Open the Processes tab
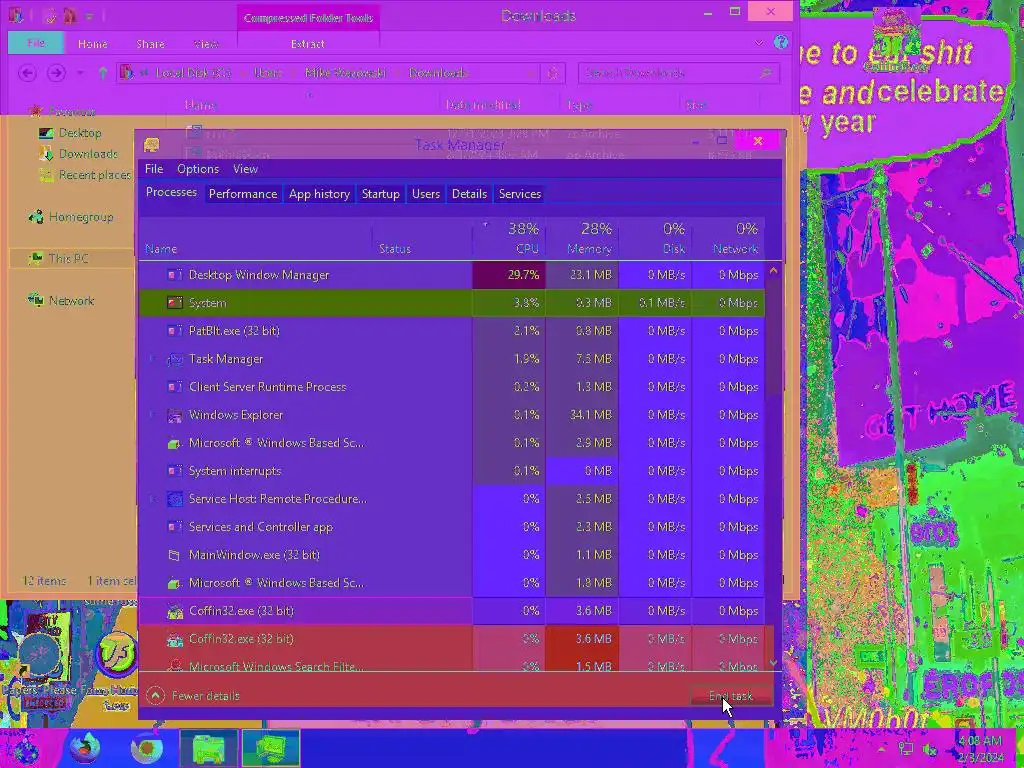This screenshot has width=1024, height=768. pos(171,192)
